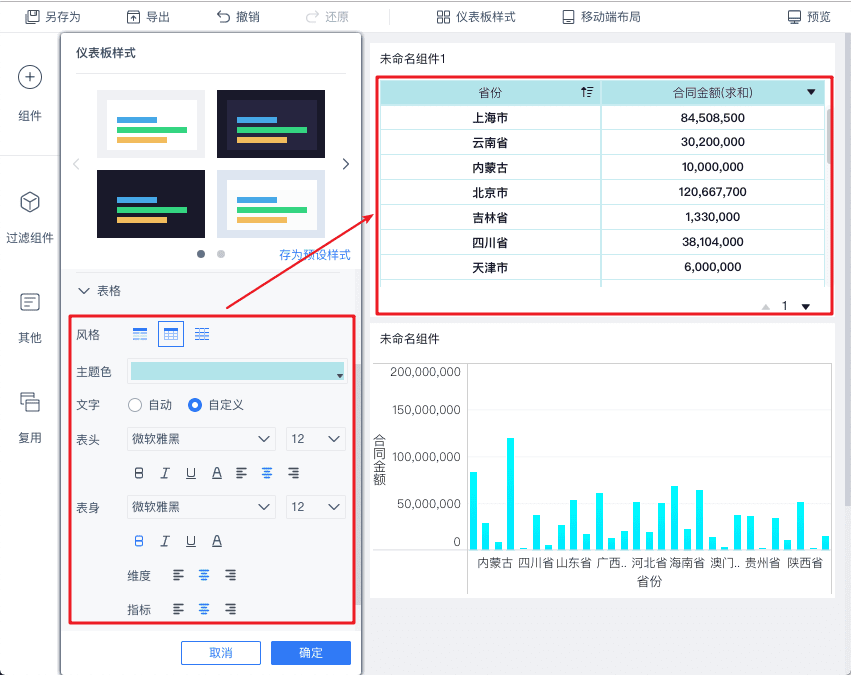Toggle underline for 表身 text
Image resolution: width=851 pixels, height=675 pixels.
tap(191, 541)
